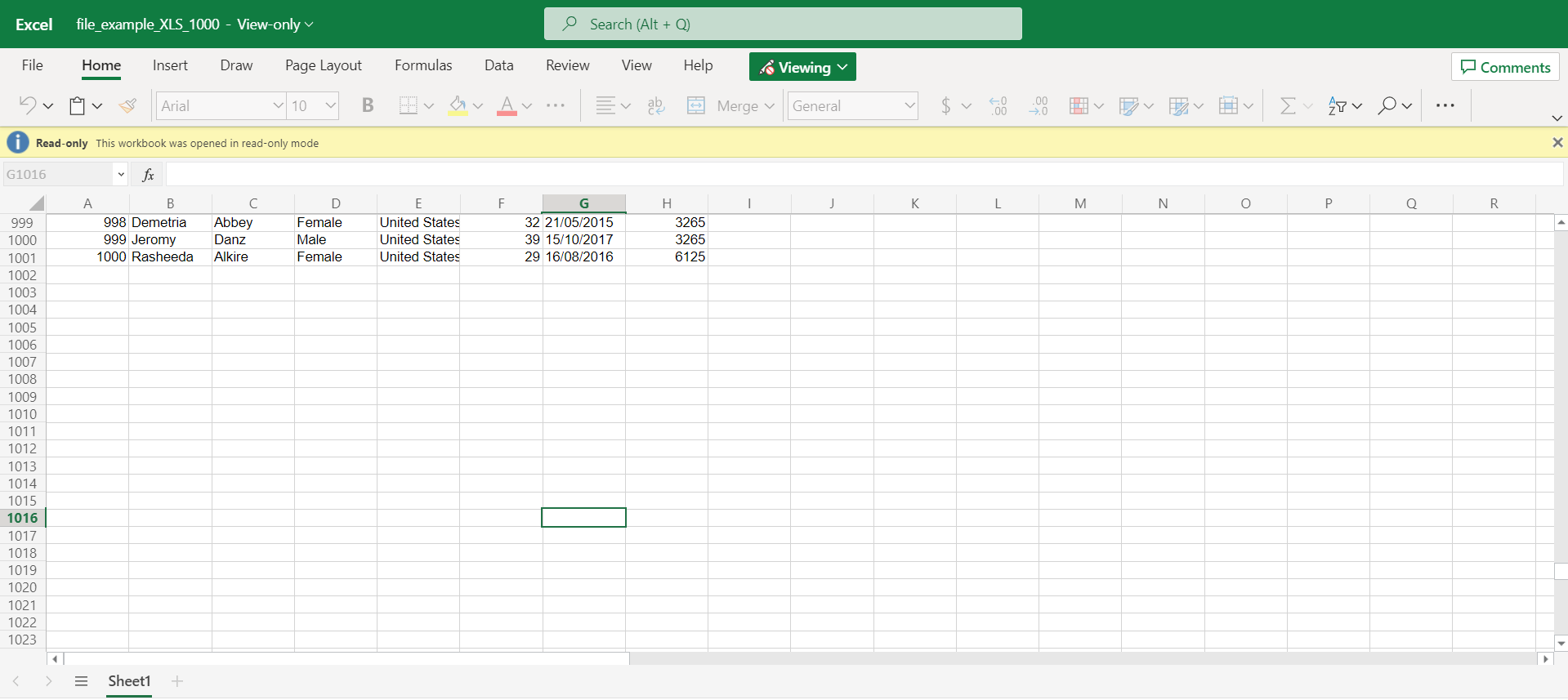The height and width of the screenshot is (700, 1568).
Task: Click the add new sheet plus icon
Action: click(x=177, y=681)
